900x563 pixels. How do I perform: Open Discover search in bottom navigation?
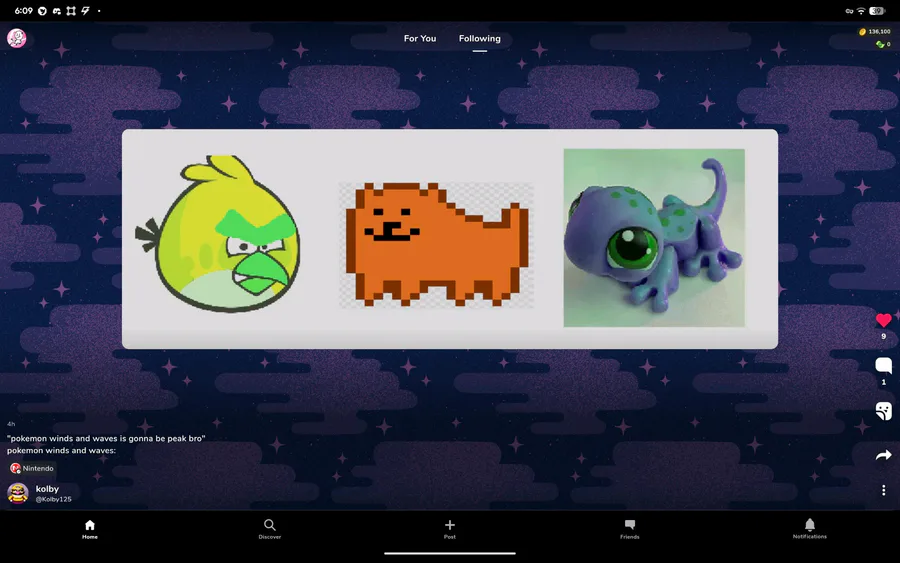tap(270, 529)
